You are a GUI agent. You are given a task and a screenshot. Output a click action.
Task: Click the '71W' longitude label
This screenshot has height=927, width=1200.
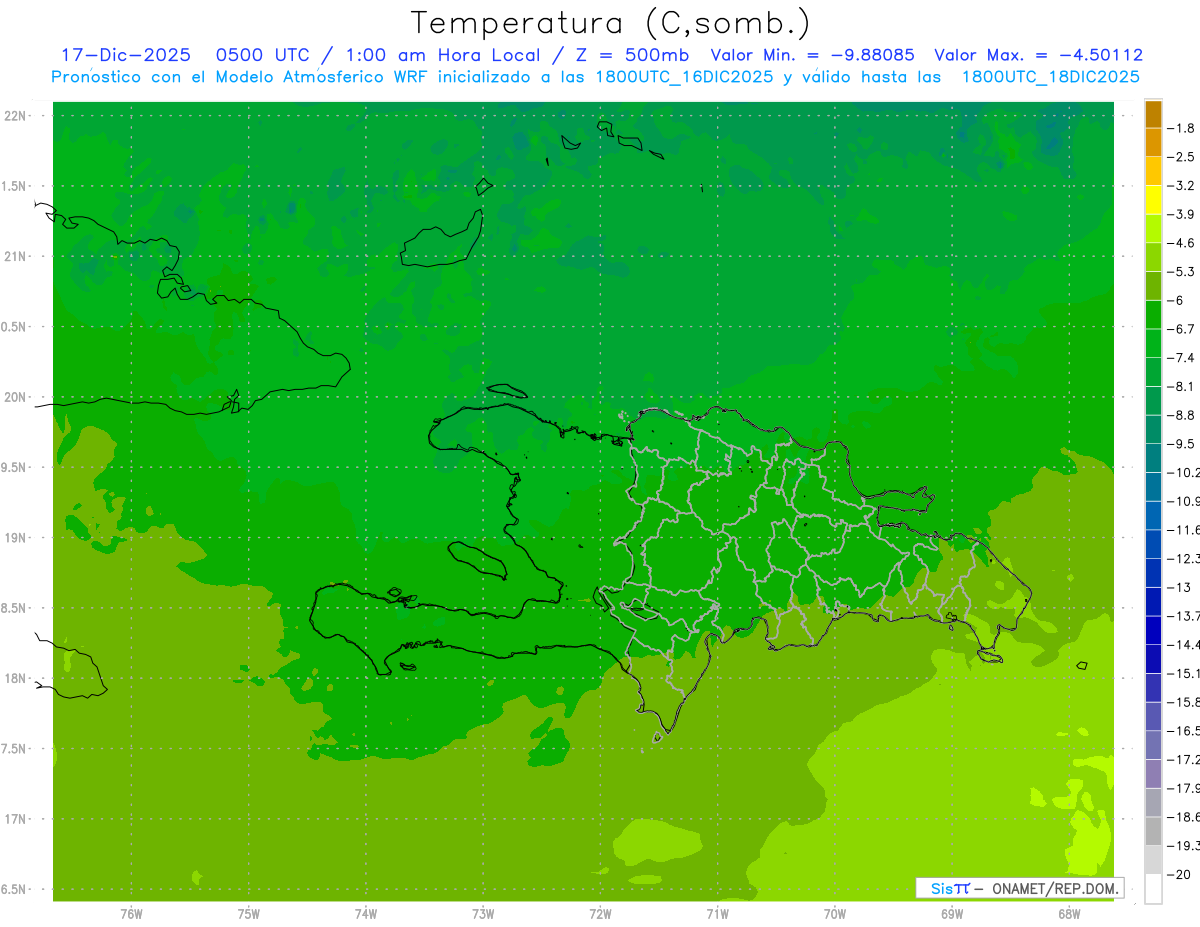point(717,913)
